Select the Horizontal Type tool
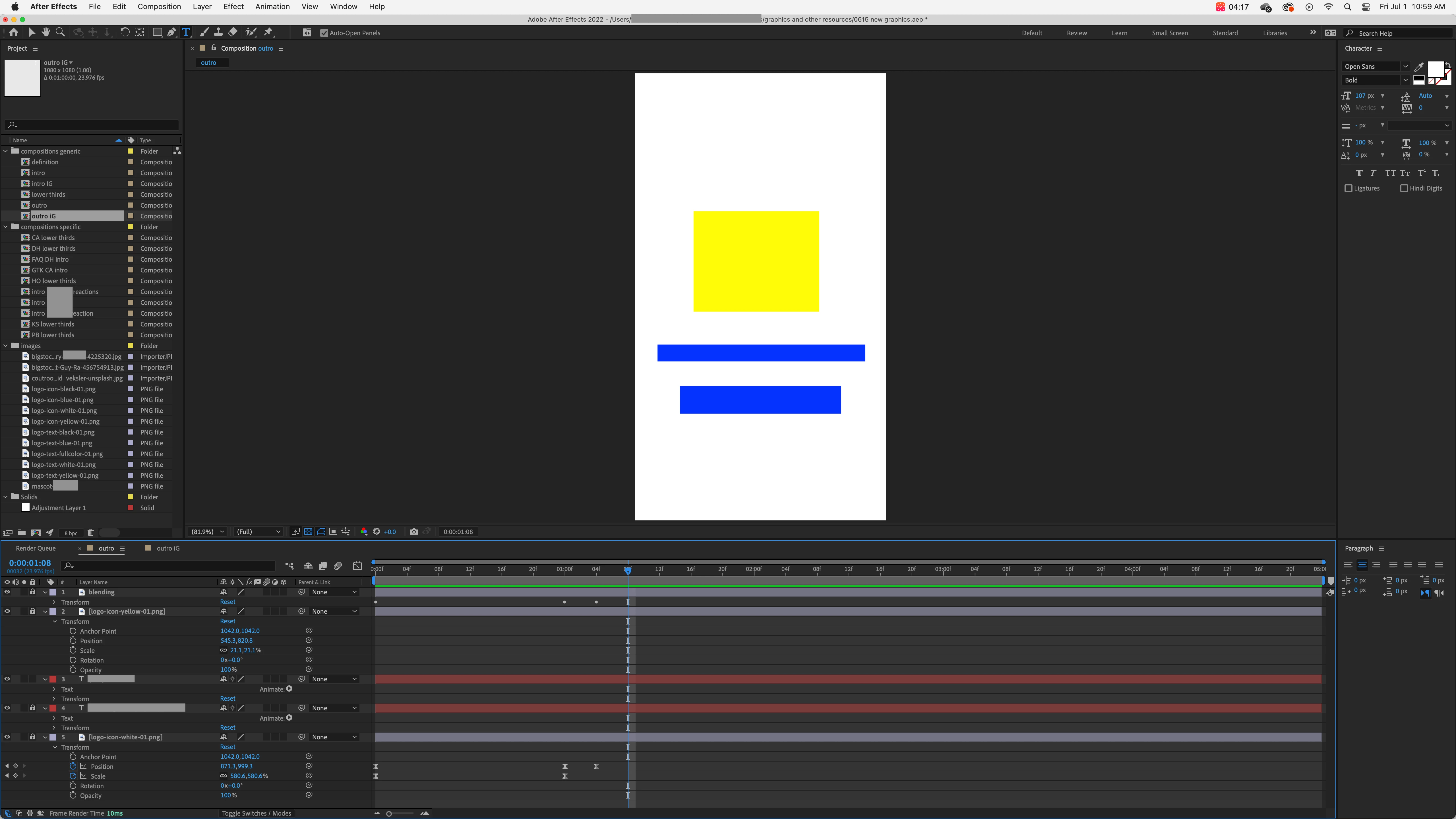This screenshot has height=819, width=1456. 186,32
